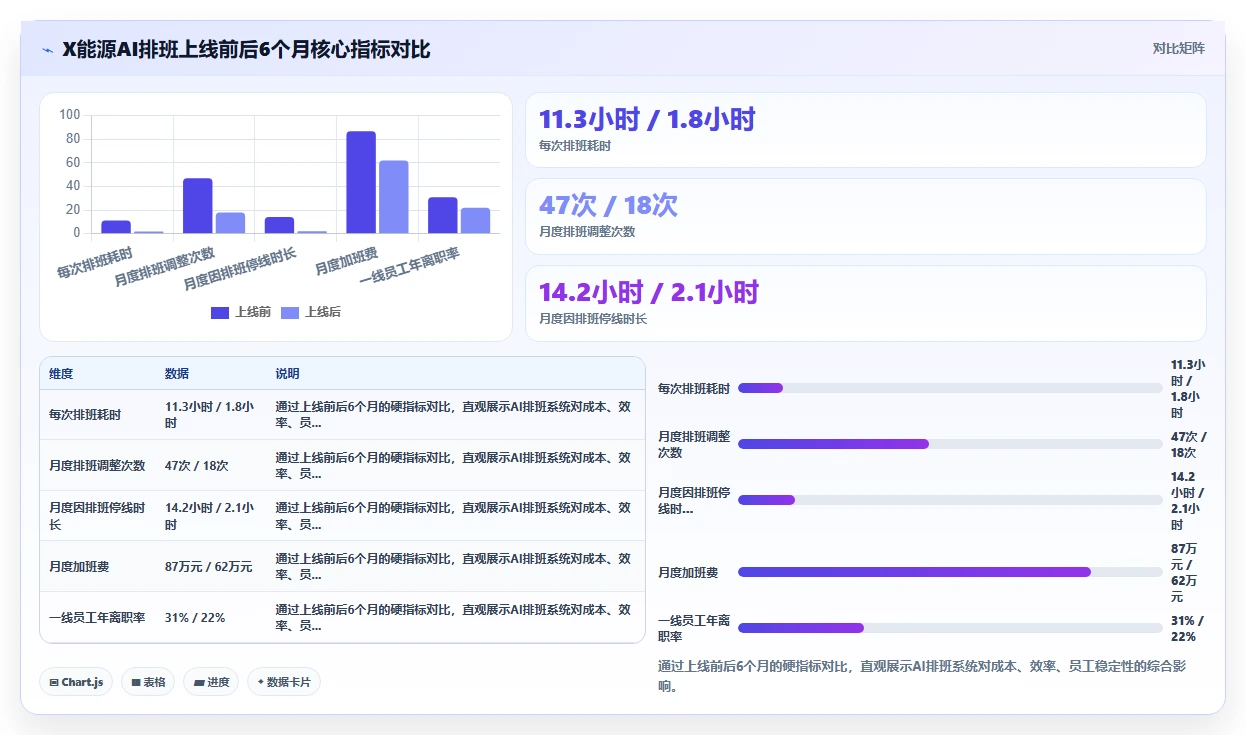Click the 月度加班费 上线前 chart bar
The height and width of the screenshot is (735, 1246).
(x=361, y=182)
